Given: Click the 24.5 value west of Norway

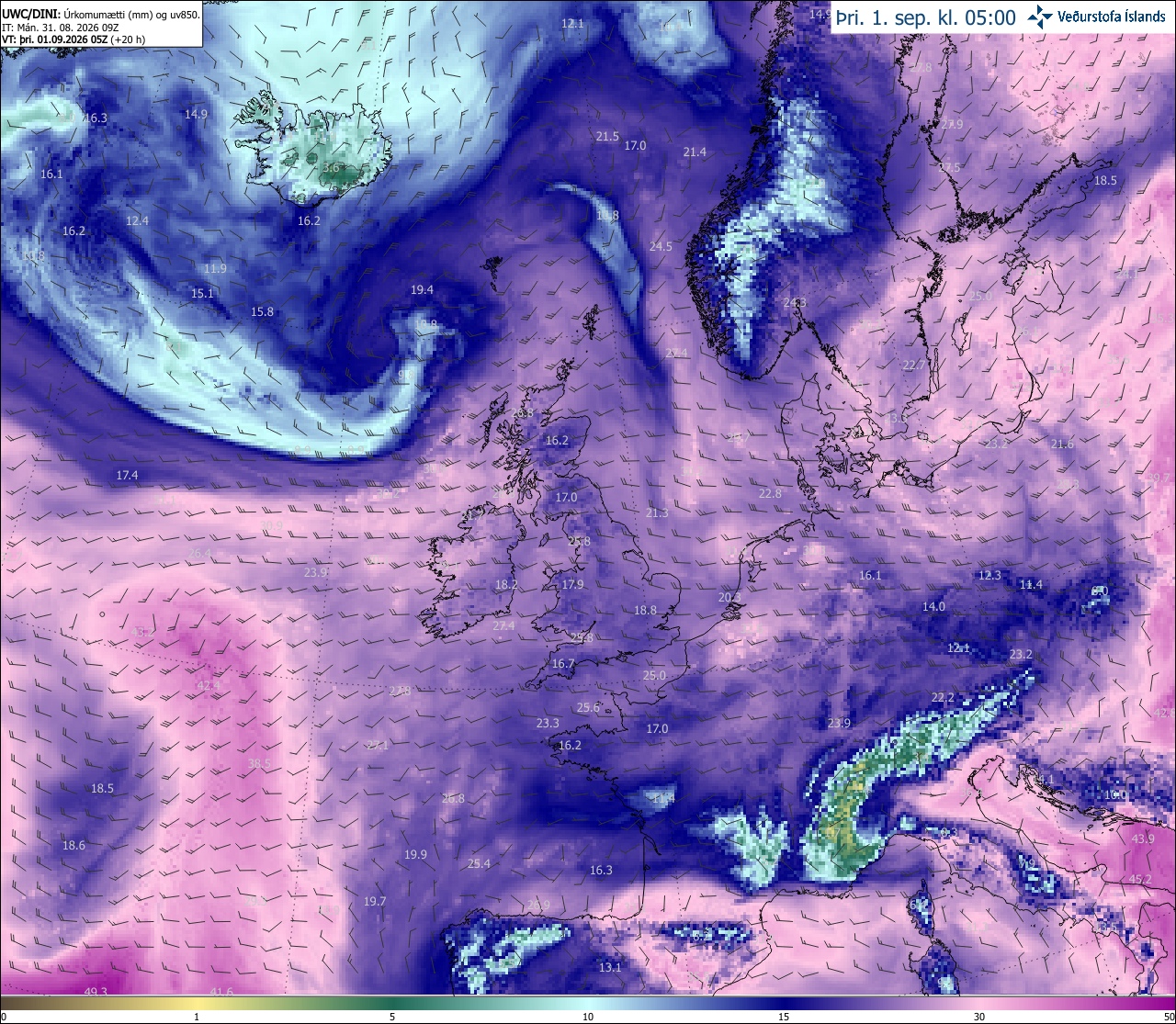Looking at the screenshot, I should click(661, 246).
